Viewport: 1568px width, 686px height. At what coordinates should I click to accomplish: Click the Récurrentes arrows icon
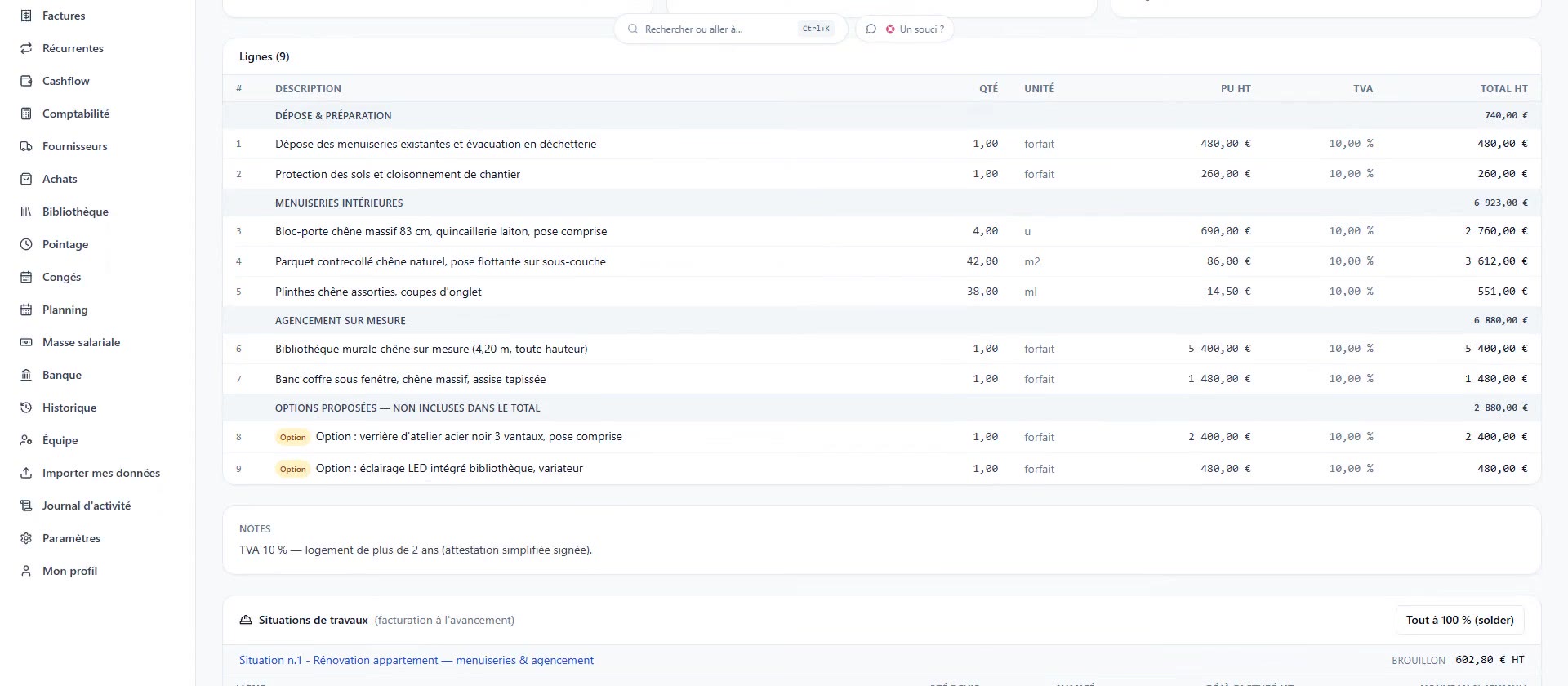(26, 48)
